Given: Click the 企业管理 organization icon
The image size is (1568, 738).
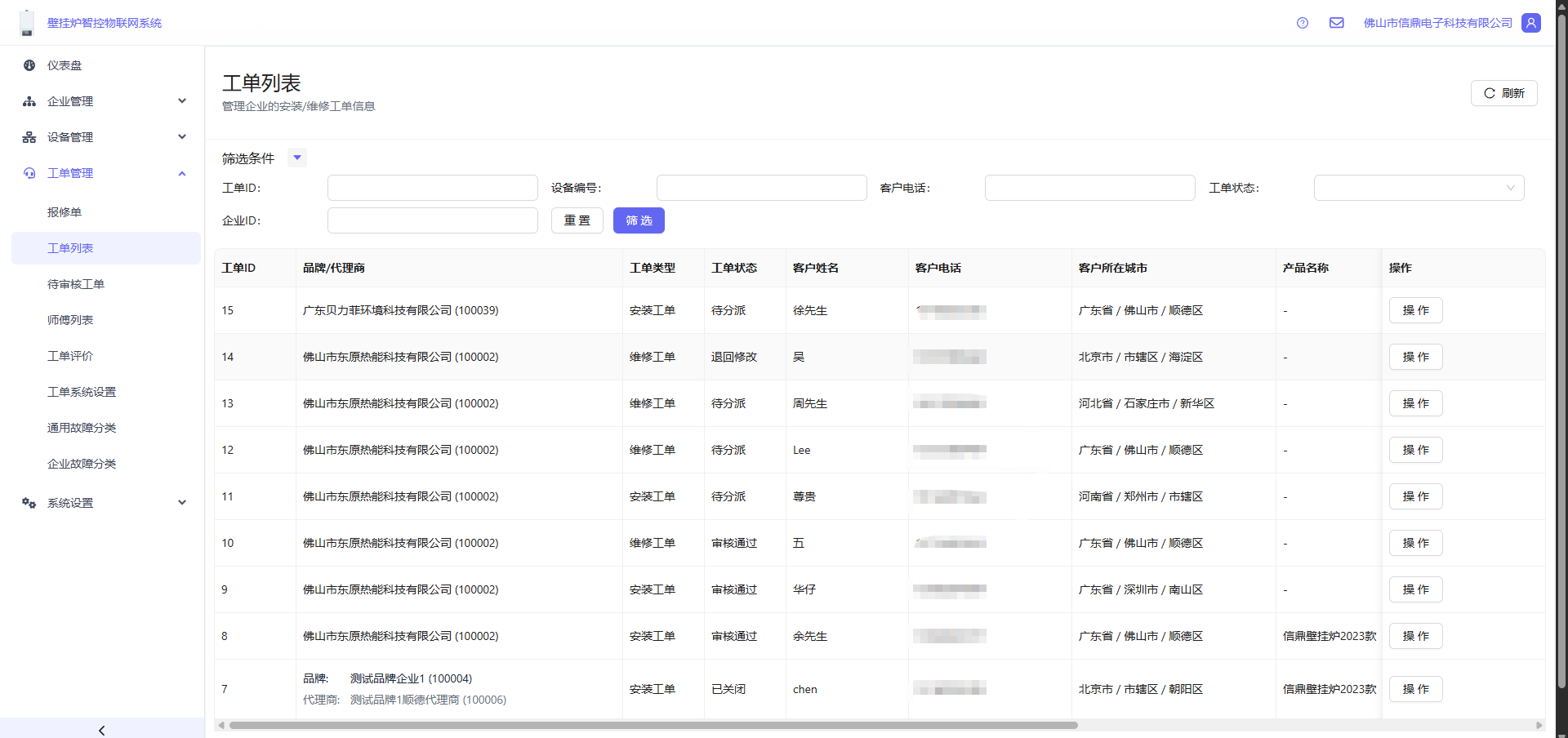Looking at the screenshot, I should pyautogui.click(x=29, y=101).
